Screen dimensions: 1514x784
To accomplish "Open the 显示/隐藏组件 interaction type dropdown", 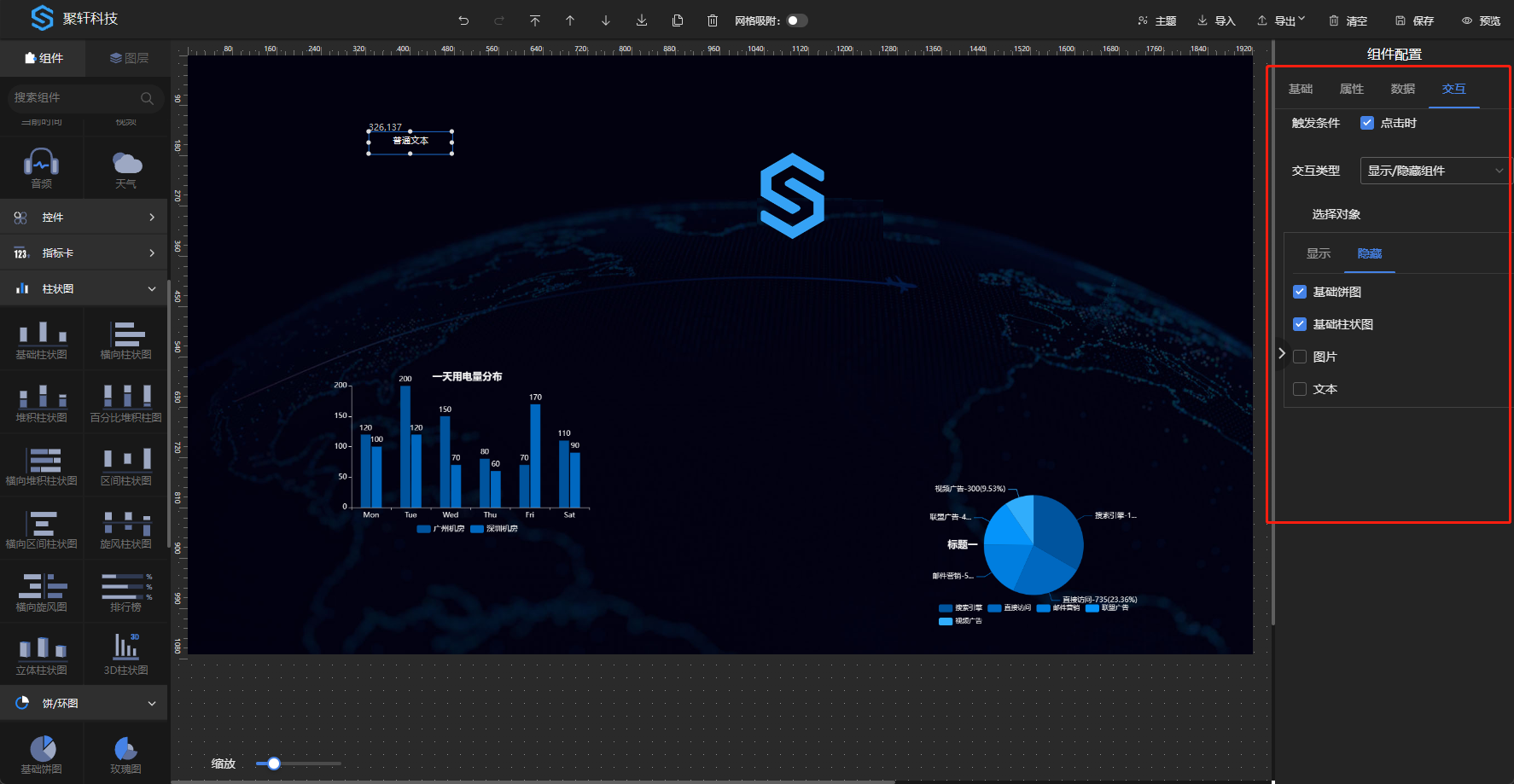I will pyautogui.click(x=1435, y=171).
